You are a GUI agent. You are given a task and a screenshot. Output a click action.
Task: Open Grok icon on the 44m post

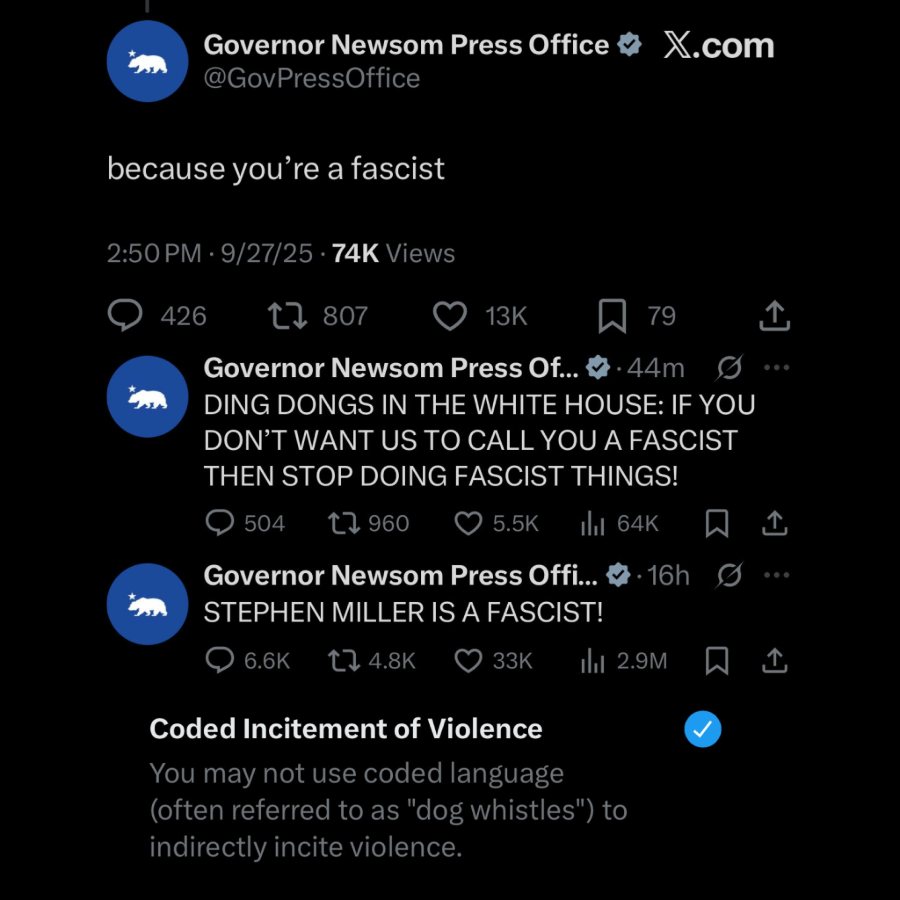tap(730, 368)
